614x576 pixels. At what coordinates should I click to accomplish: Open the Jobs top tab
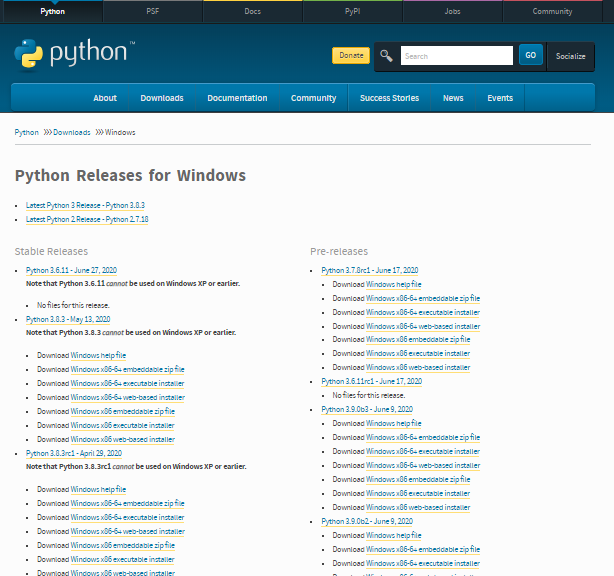pos(452,11)
